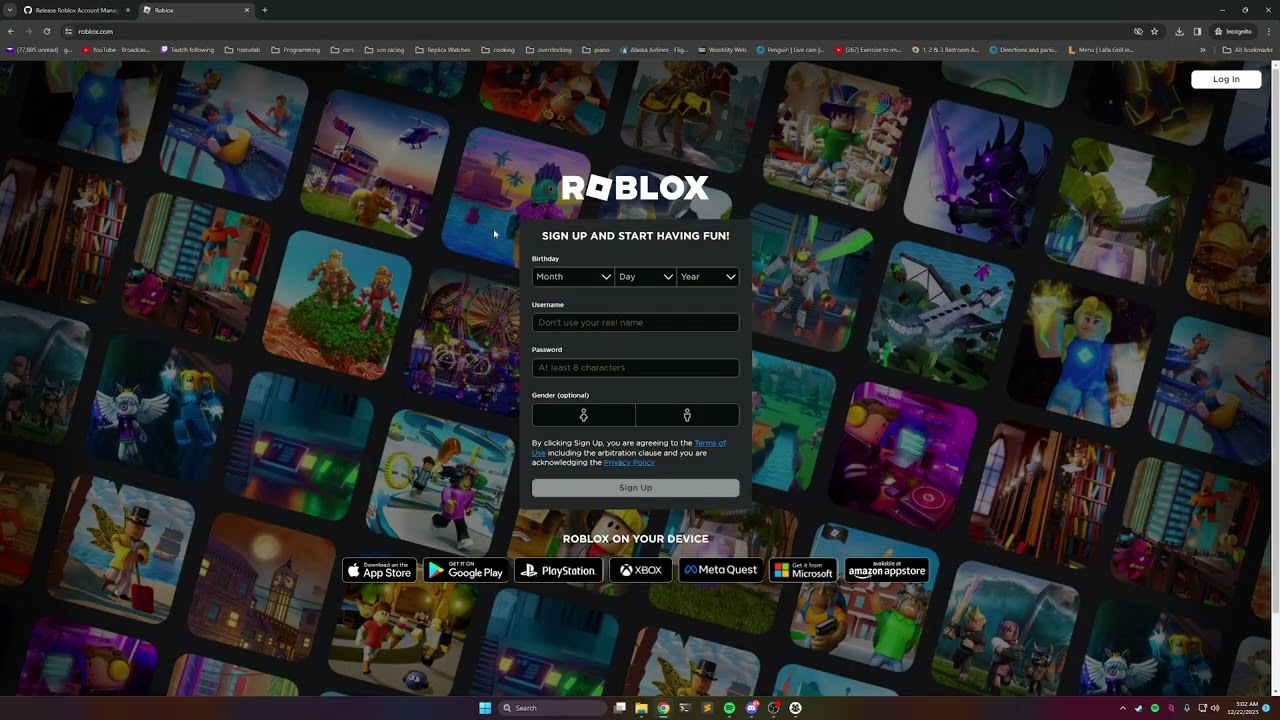Image resolution: width=1280 pixels, height=720 pixels.
Task: Open the Year birthday dropdown
Action: (x=708, y=277)
